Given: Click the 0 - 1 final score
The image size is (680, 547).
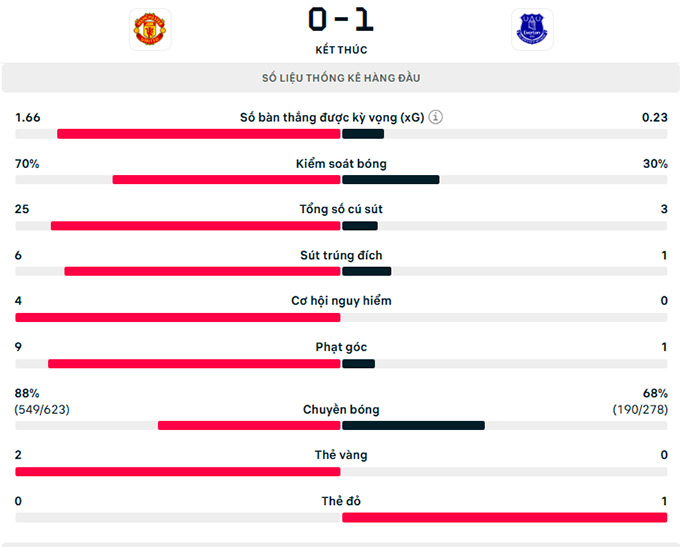Looking at the screenshot, I should pos(341,20).
